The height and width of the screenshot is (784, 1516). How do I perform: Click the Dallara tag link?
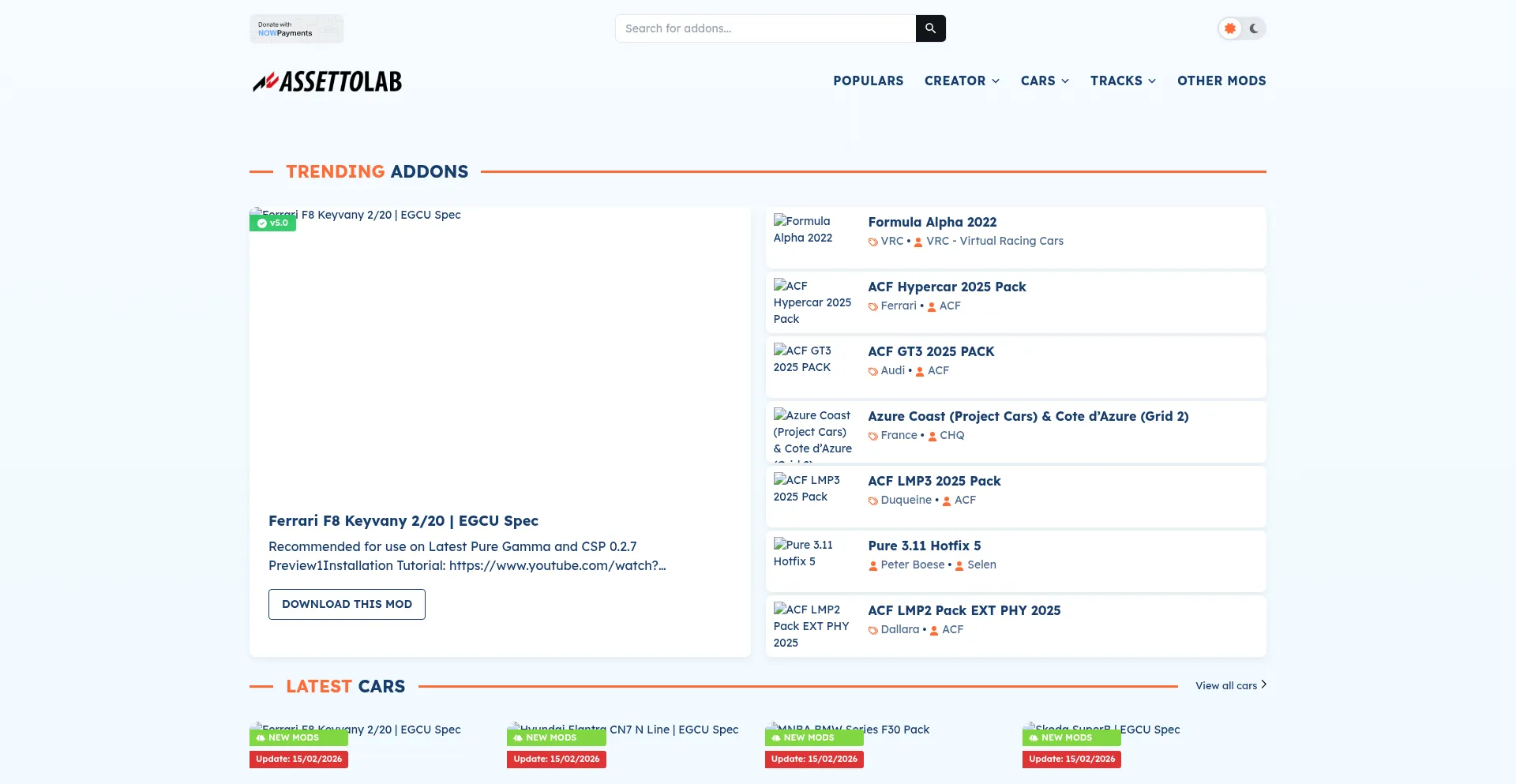click(x=899, y=629)
